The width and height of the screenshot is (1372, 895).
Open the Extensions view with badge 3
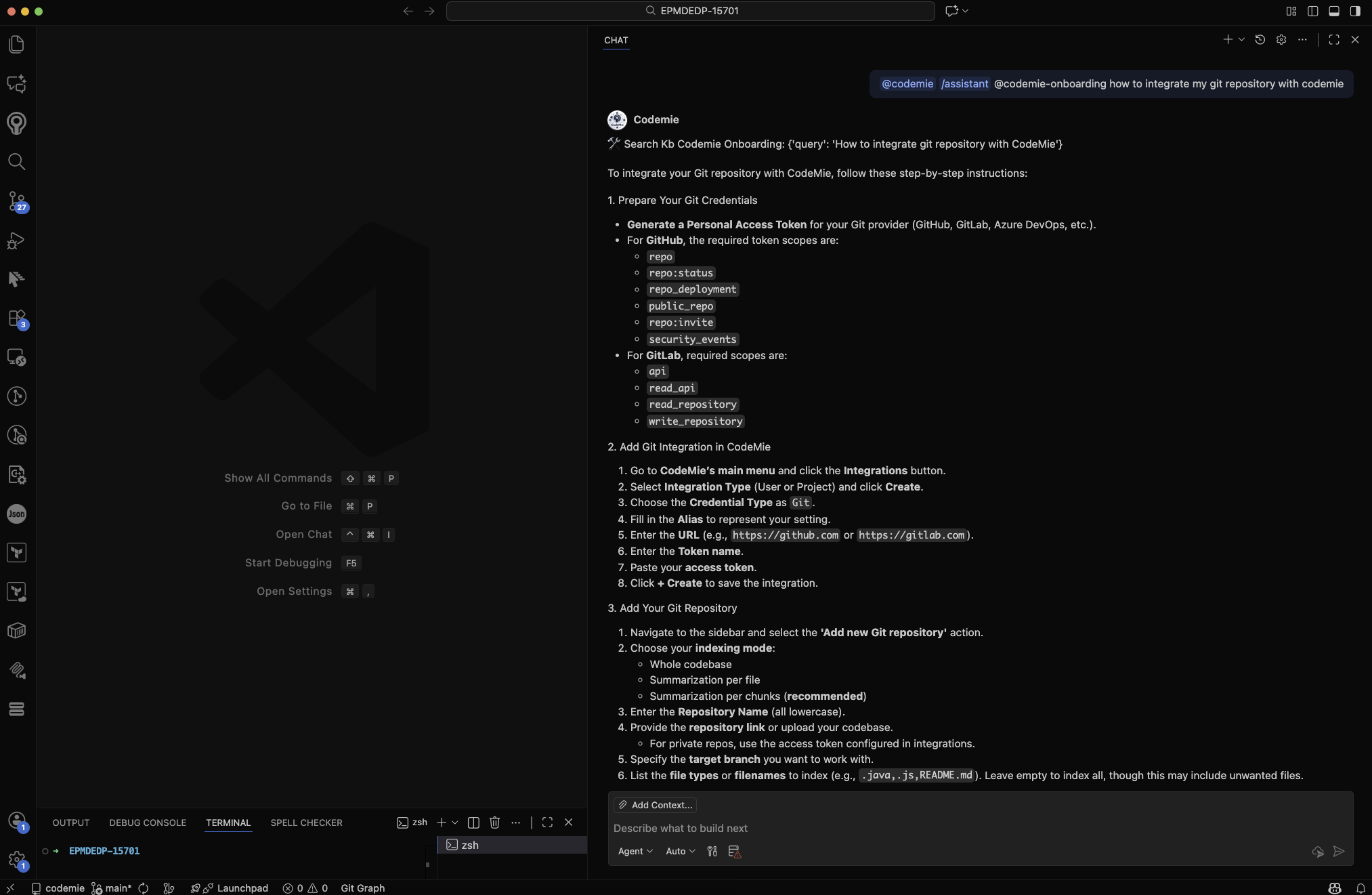point(16,318)
